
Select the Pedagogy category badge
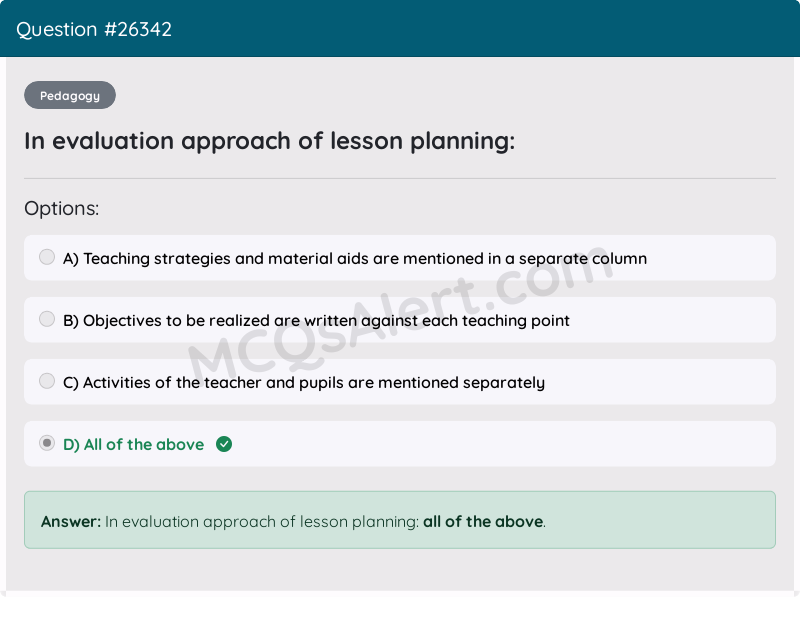(x=69, y=95)
